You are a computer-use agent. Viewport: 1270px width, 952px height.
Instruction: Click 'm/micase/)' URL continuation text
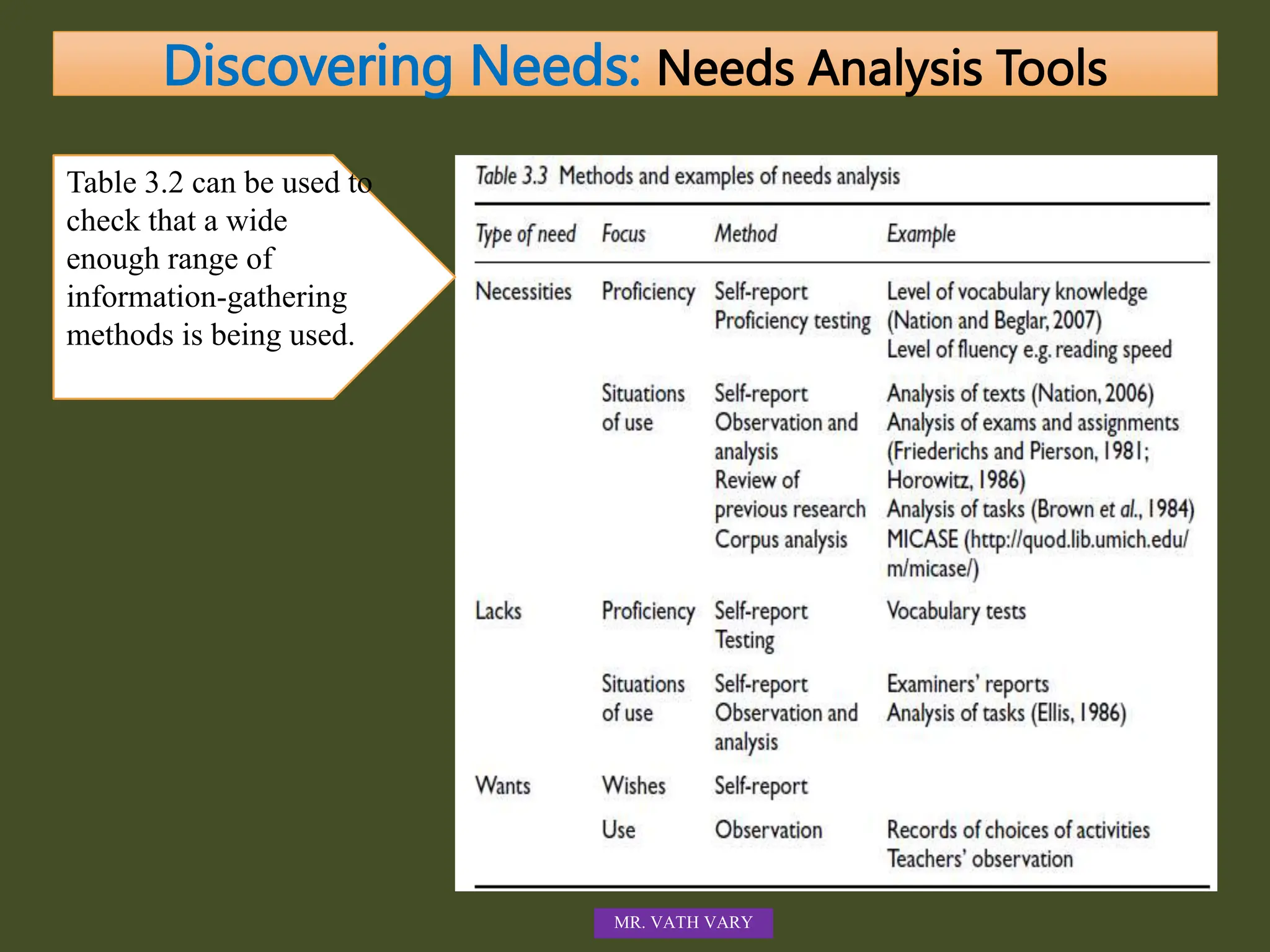tap(933, 568)
